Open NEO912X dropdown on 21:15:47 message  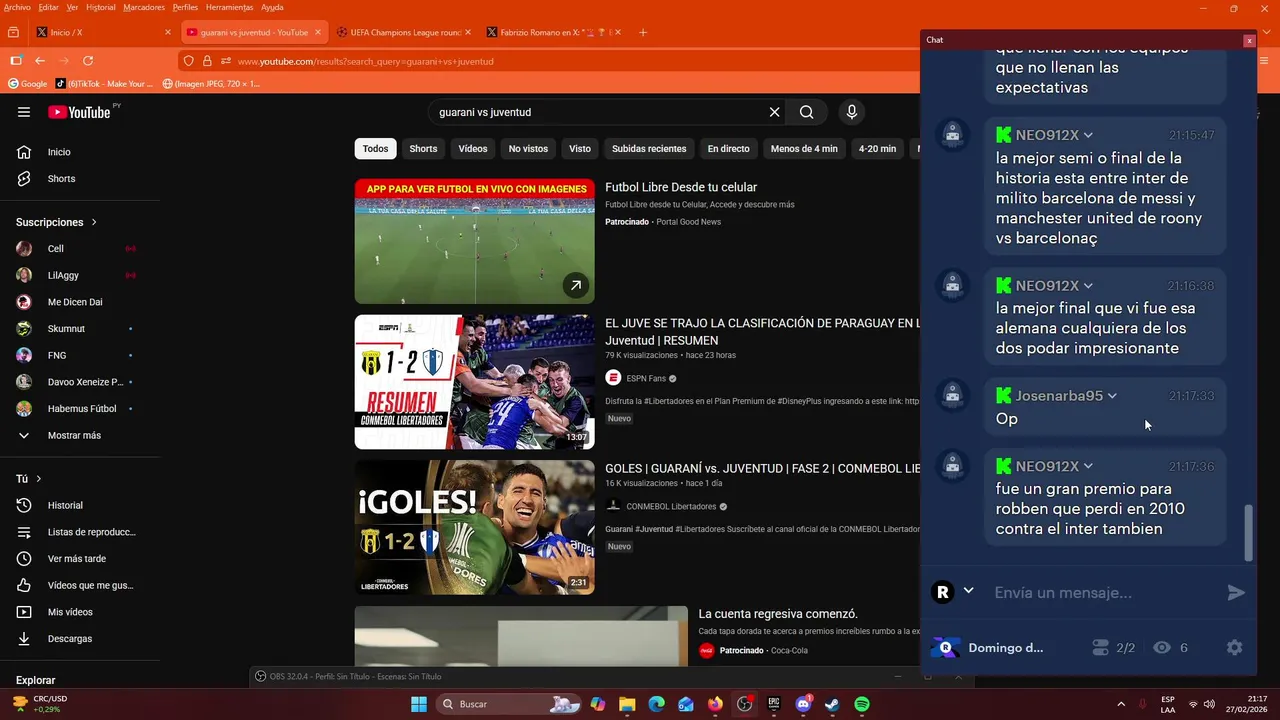point(1088,135)
